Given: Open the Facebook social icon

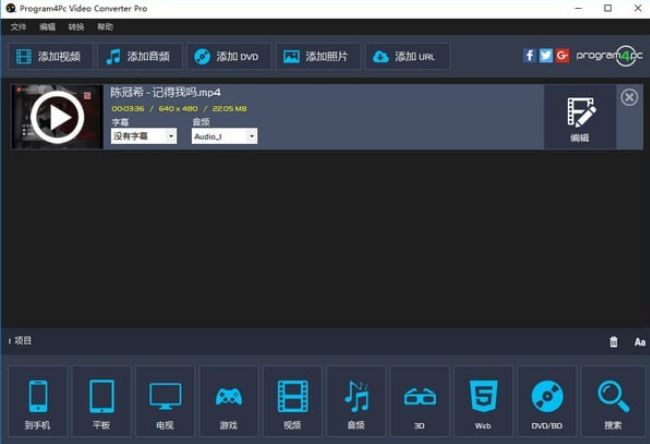Looking at the screenshot, I should coord(529,55).
